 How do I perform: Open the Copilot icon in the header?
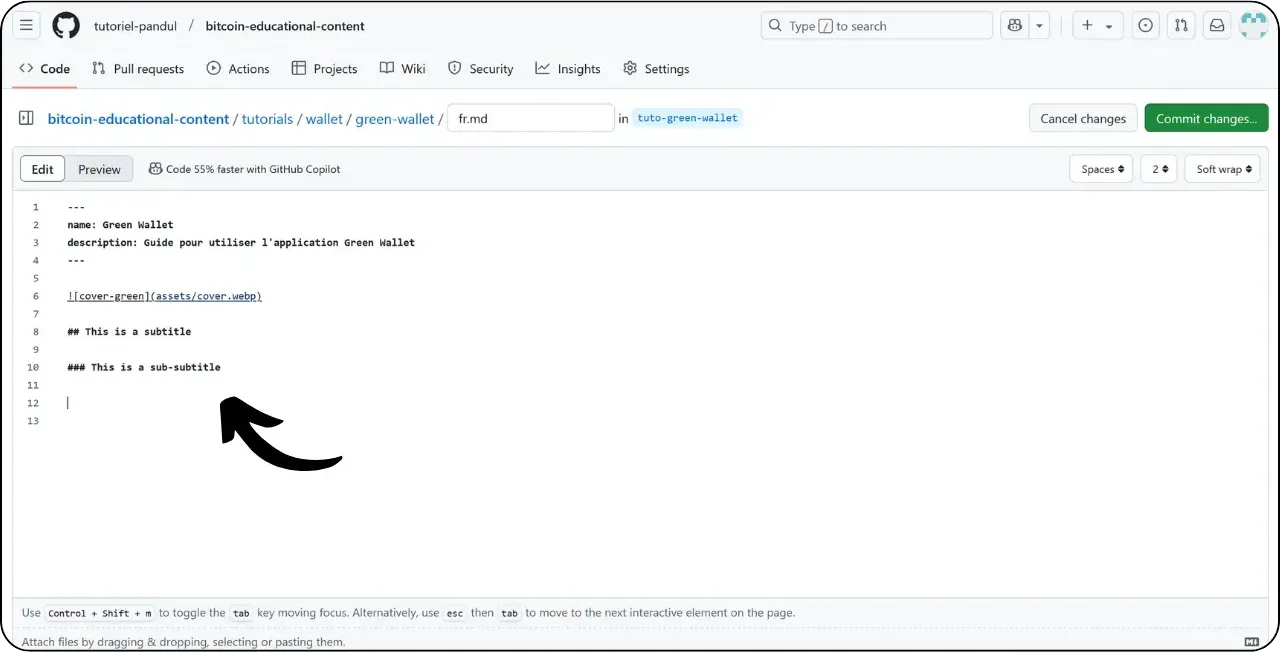pos(1014,25)
